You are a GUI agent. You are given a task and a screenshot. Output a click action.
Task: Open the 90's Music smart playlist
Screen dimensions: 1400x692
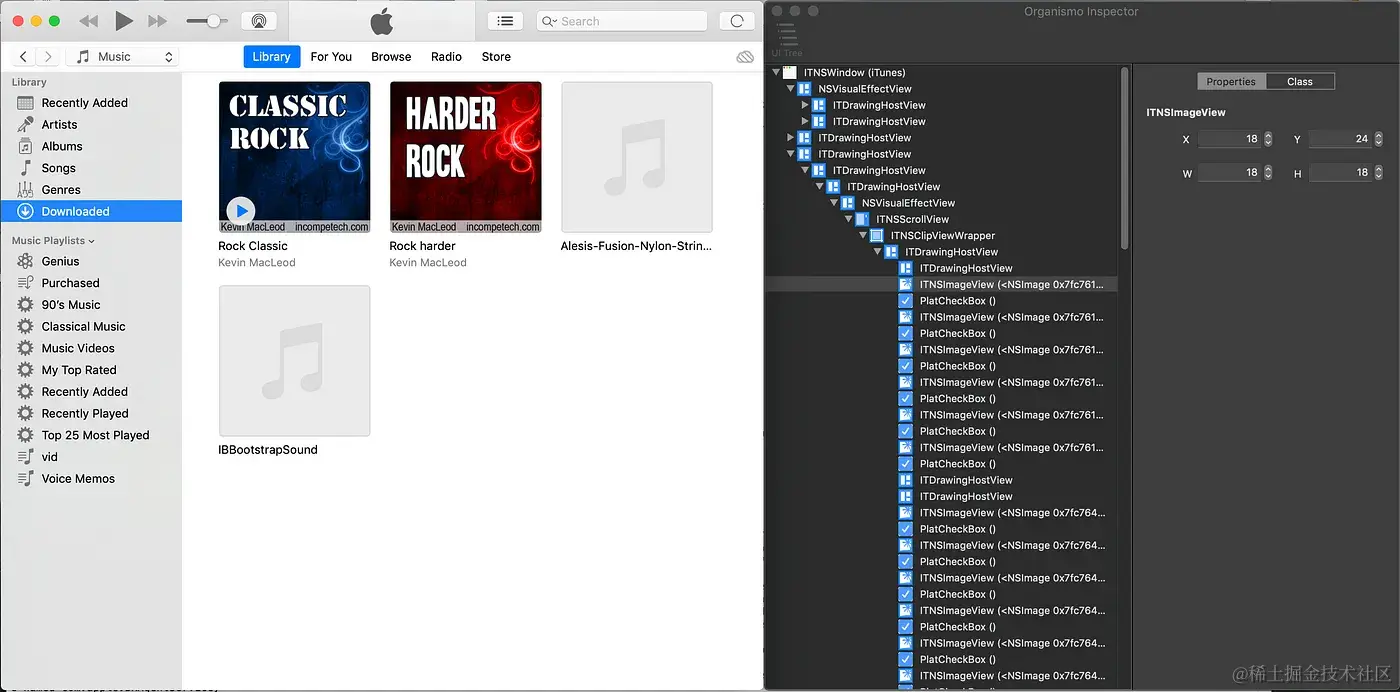click(91, 305)
